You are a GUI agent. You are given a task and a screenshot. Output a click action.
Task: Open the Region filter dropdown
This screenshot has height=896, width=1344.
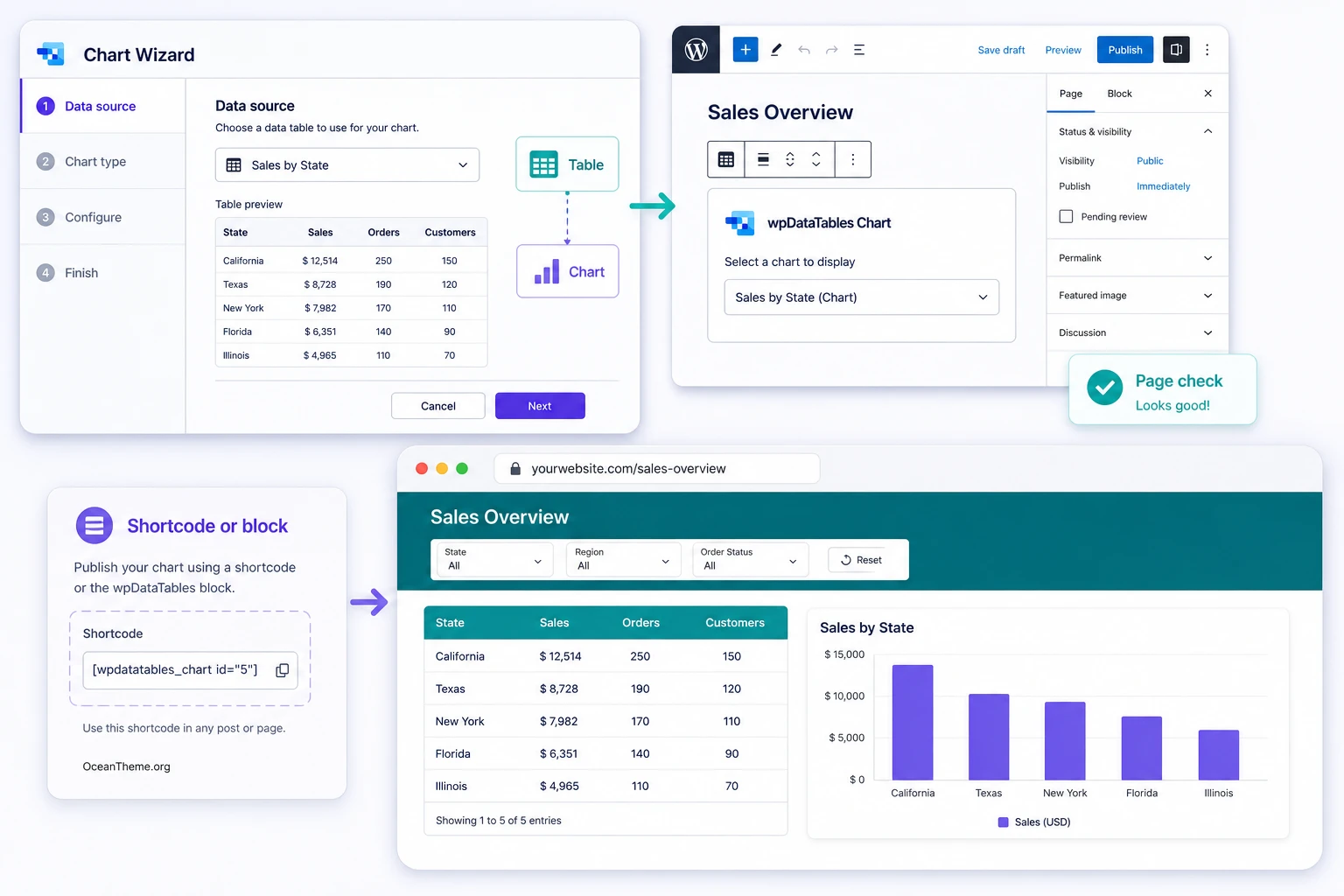pos(623,560)
